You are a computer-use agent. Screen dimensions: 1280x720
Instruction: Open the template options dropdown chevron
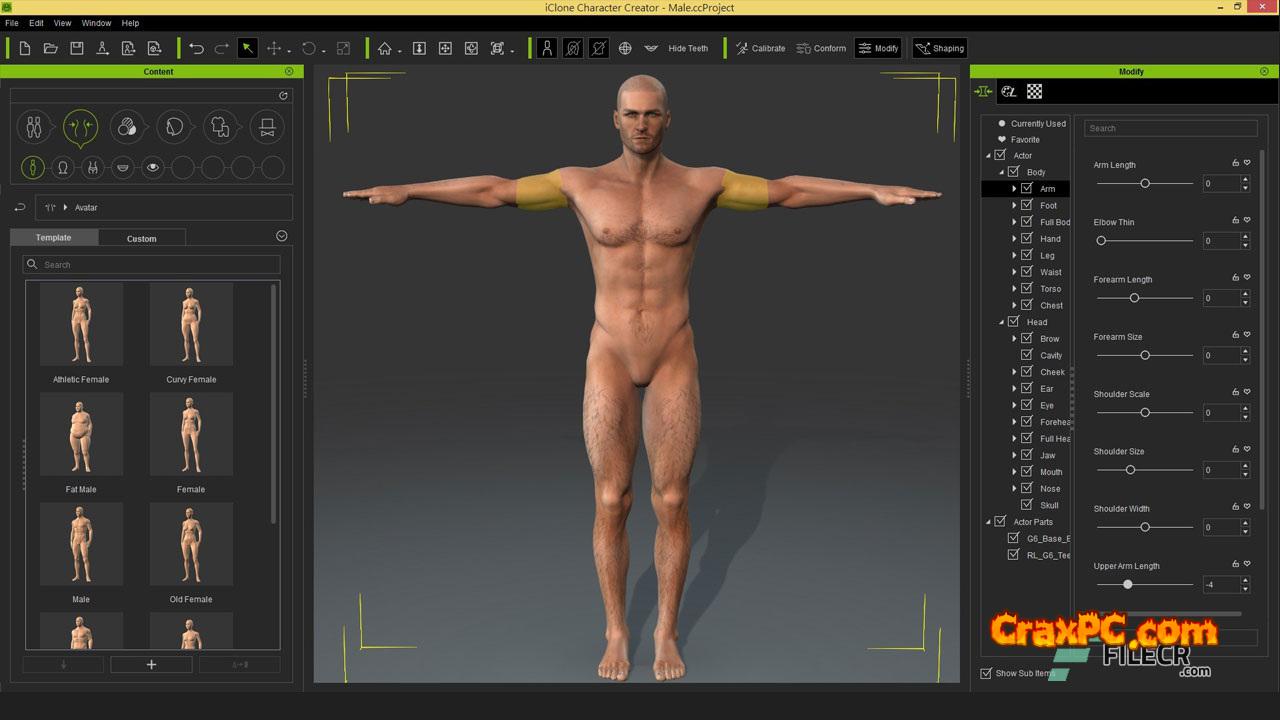(281, 236)
